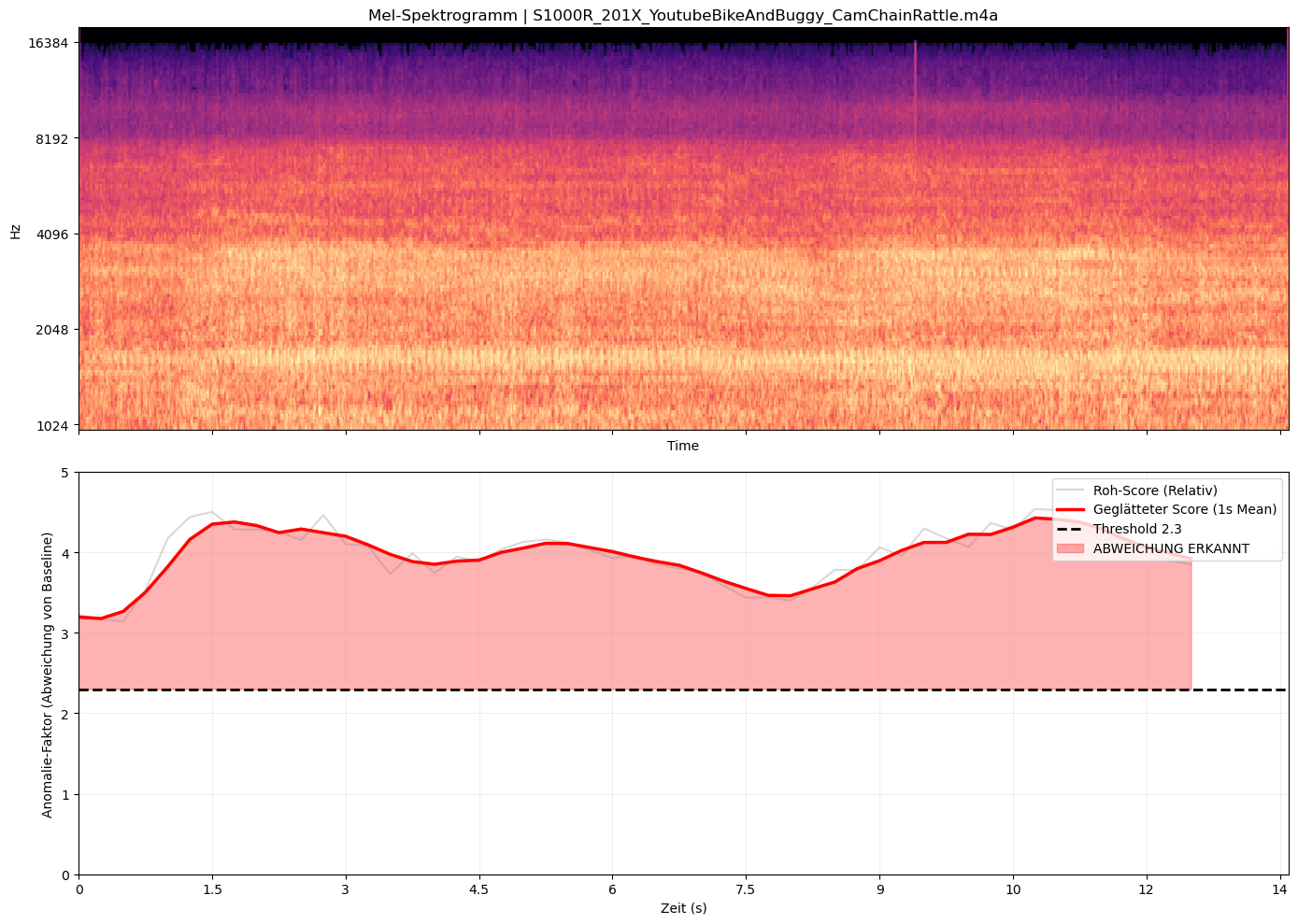Click the 7.5 tick on the Zeit axis
The width and height of the screenshot is (1298, 924).
746,889
